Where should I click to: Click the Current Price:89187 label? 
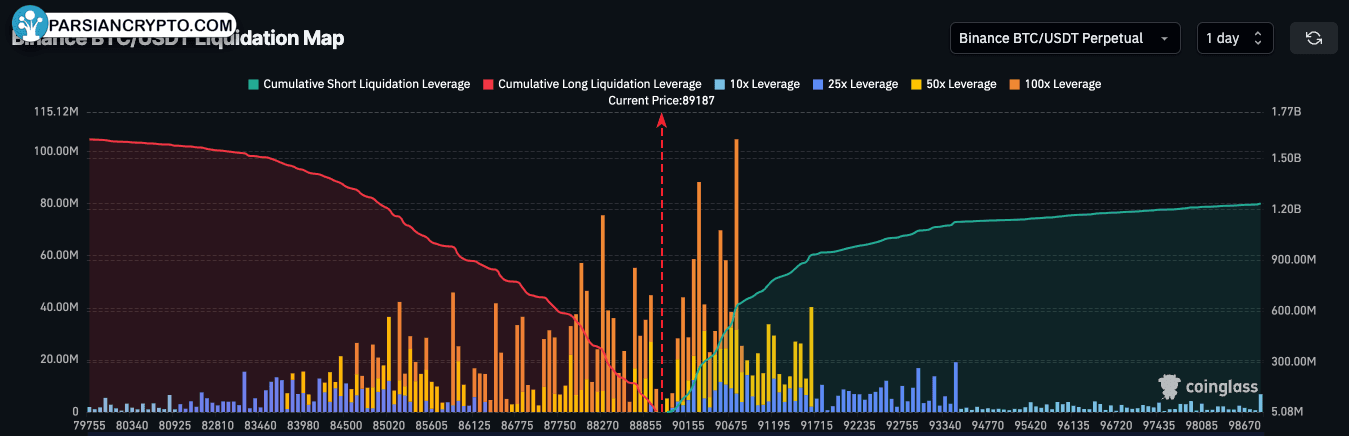click(x=661, y=101)
